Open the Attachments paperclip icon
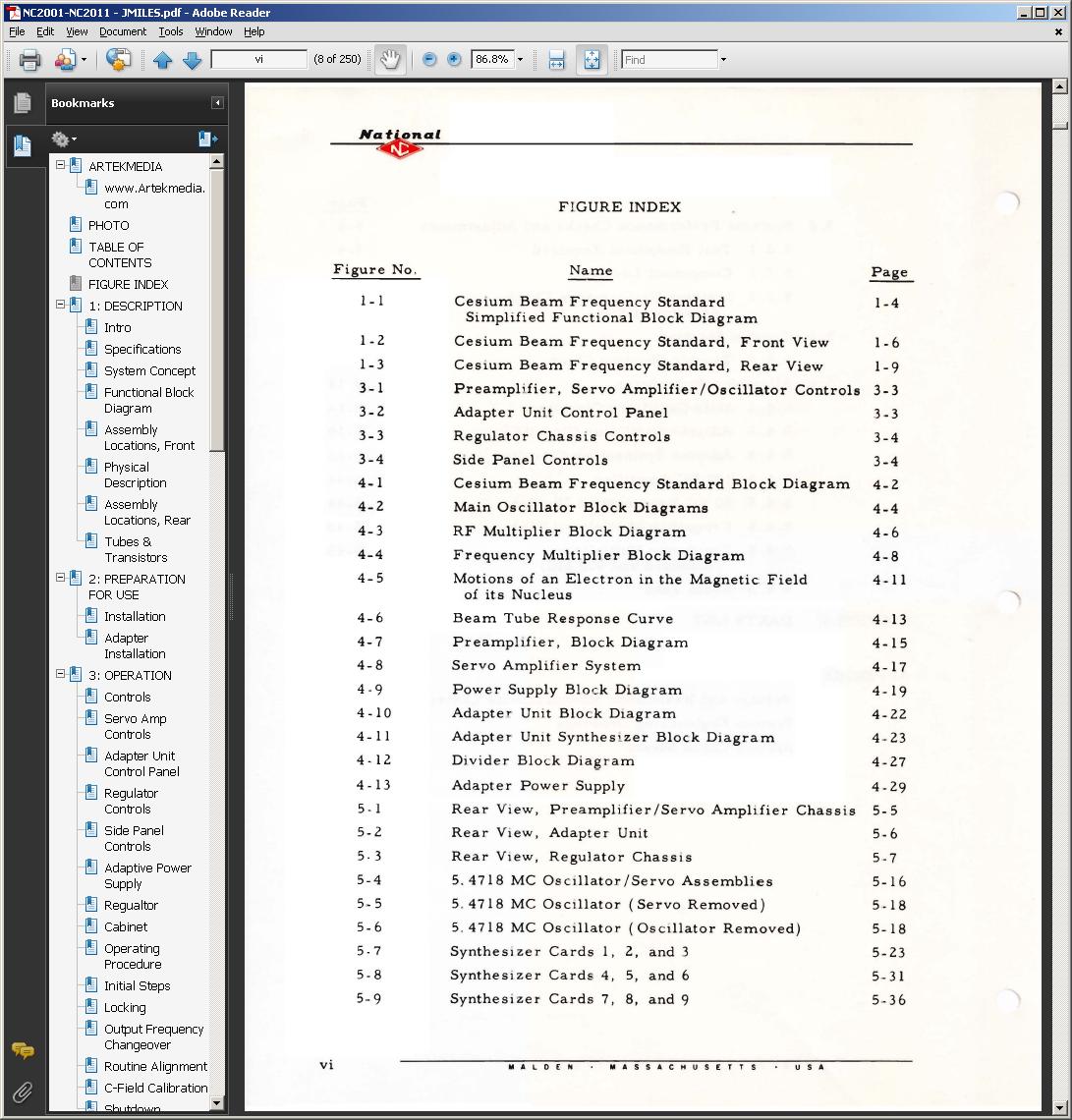The width and height of the screenshot is (1072, 1120). 23,1092
